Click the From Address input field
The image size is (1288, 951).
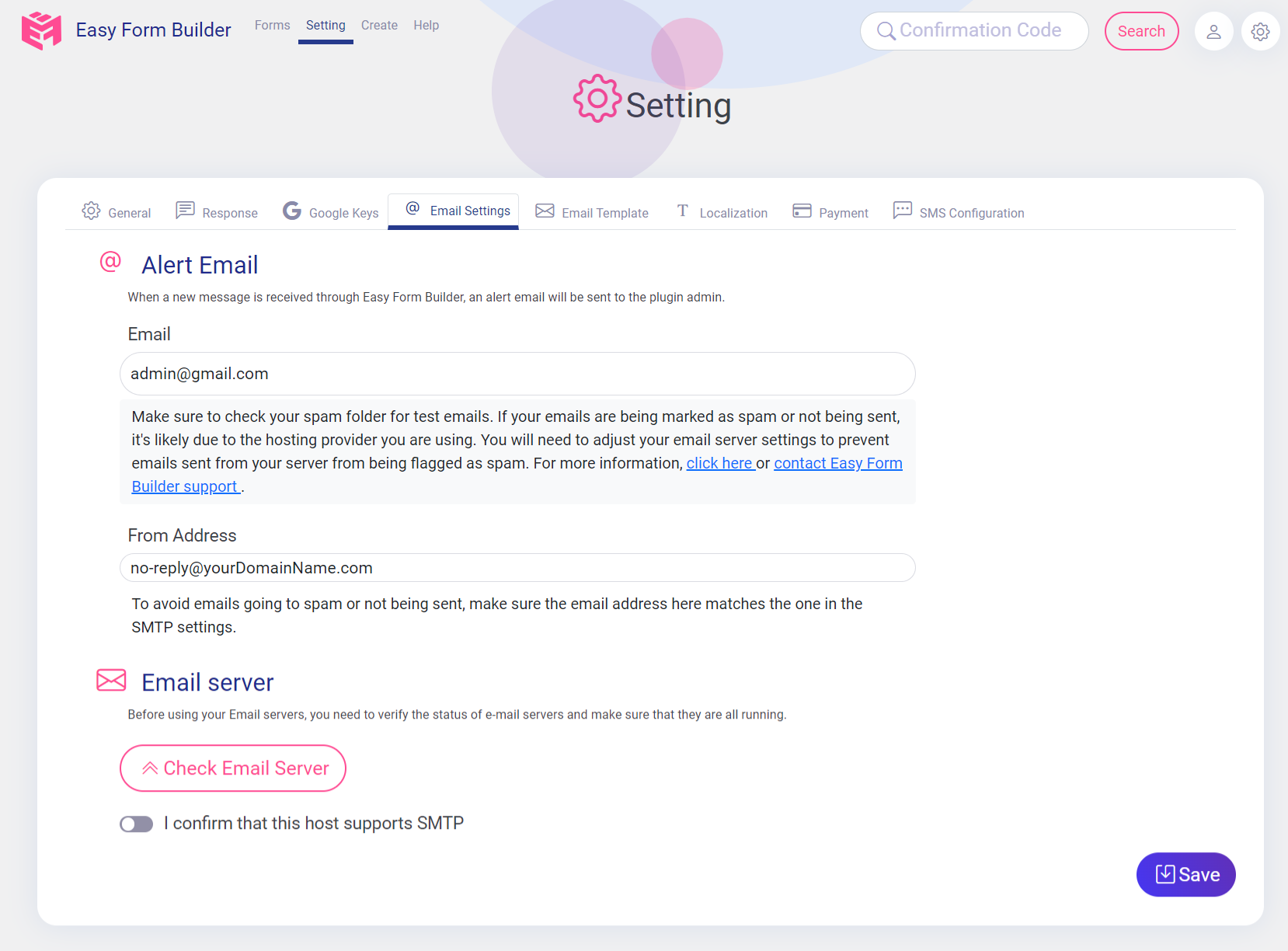click(x=517, y=568)
